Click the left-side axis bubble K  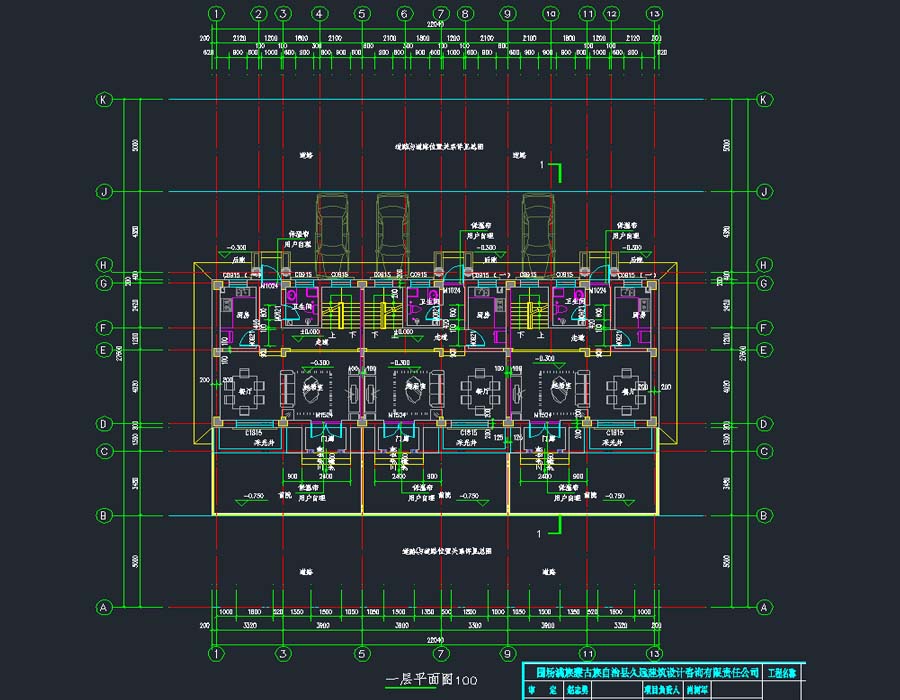103,100
